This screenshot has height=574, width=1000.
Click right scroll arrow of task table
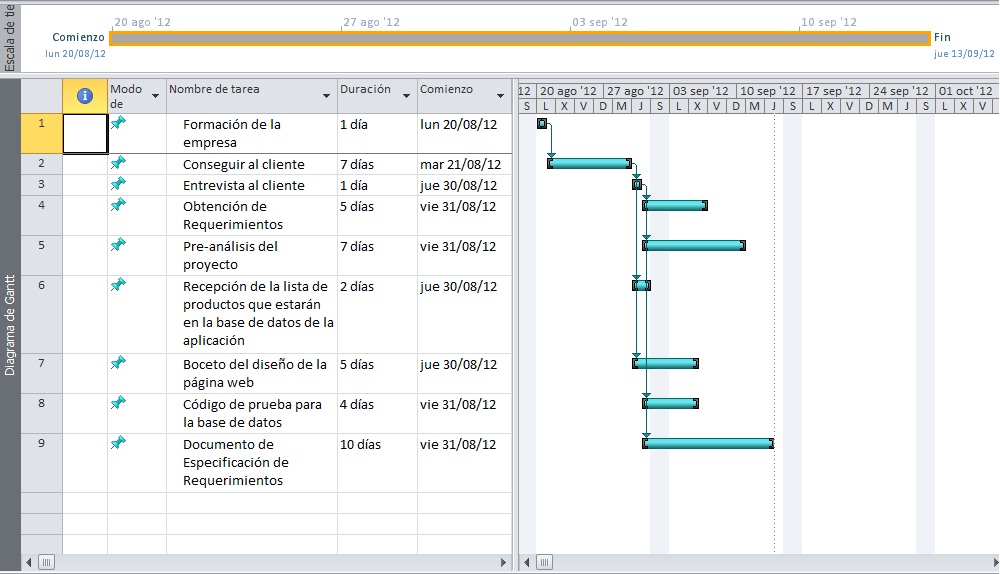point(504,563)
